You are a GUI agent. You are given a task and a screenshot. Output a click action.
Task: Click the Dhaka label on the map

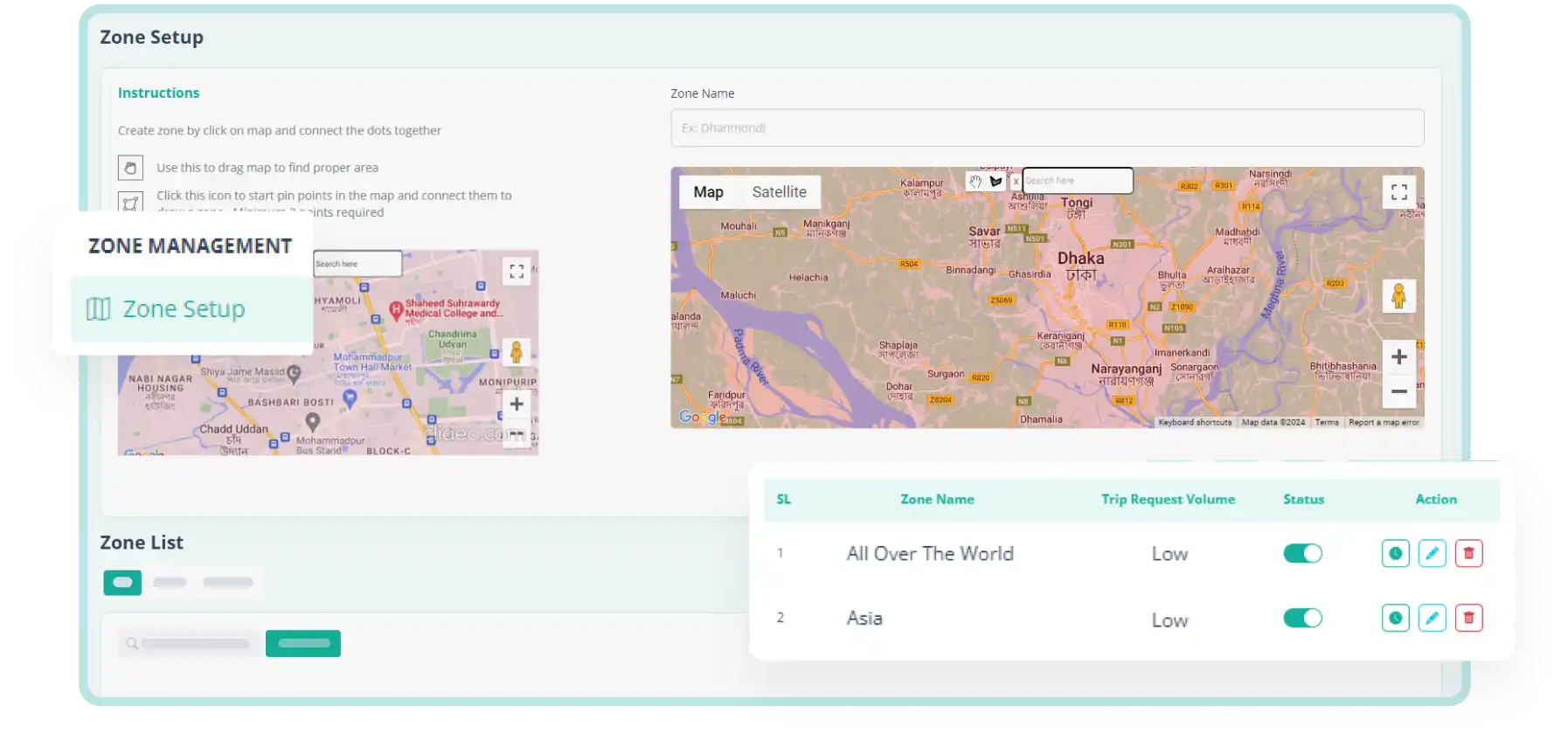click(1081, 259)
